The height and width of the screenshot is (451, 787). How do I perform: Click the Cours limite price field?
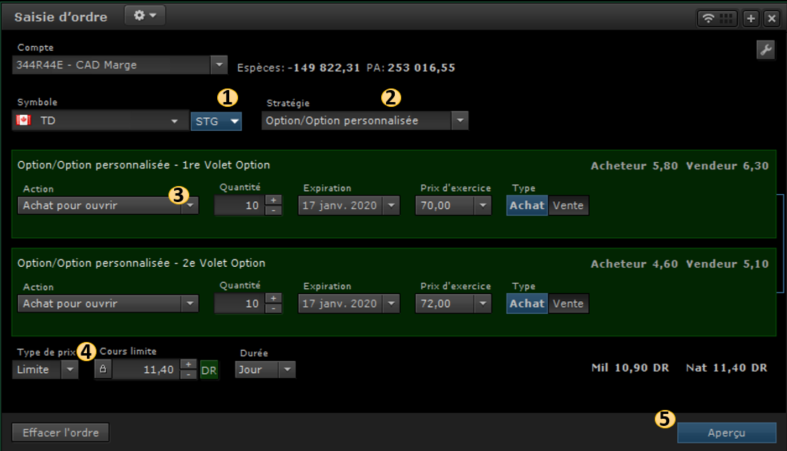(x=144, y=369)
